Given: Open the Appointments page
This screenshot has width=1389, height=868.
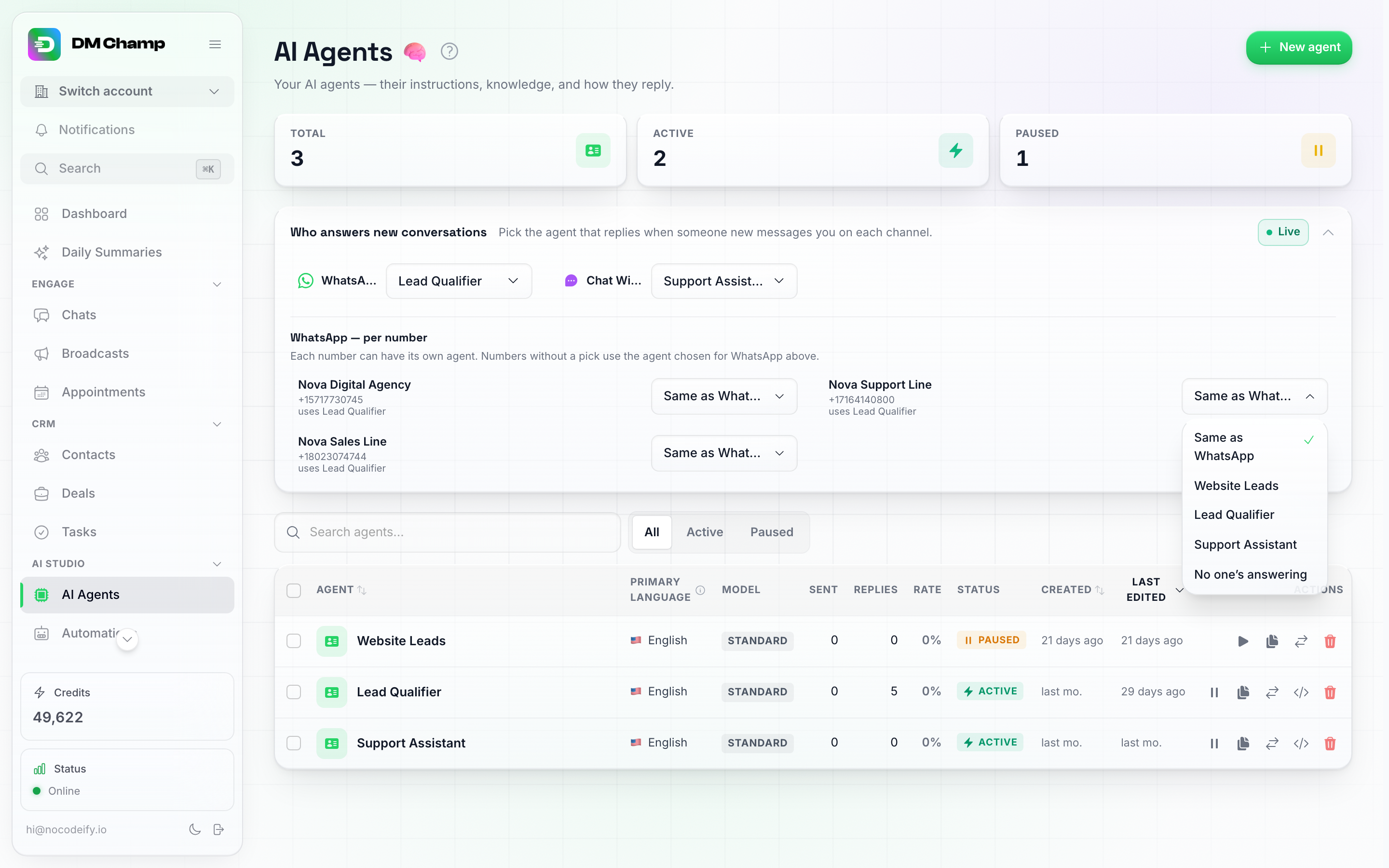Looking at the screenshot, I should 127,392.
